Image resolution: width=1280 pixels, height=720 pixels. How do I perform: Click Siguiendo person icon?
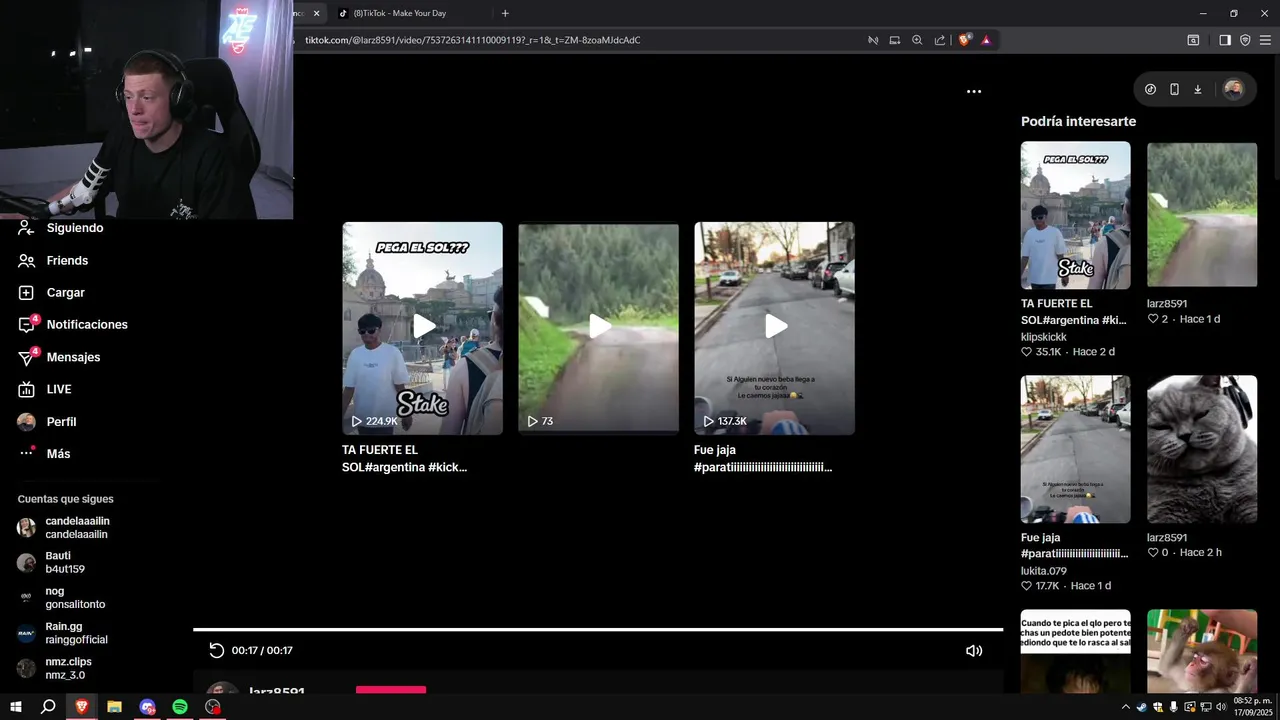26,228
